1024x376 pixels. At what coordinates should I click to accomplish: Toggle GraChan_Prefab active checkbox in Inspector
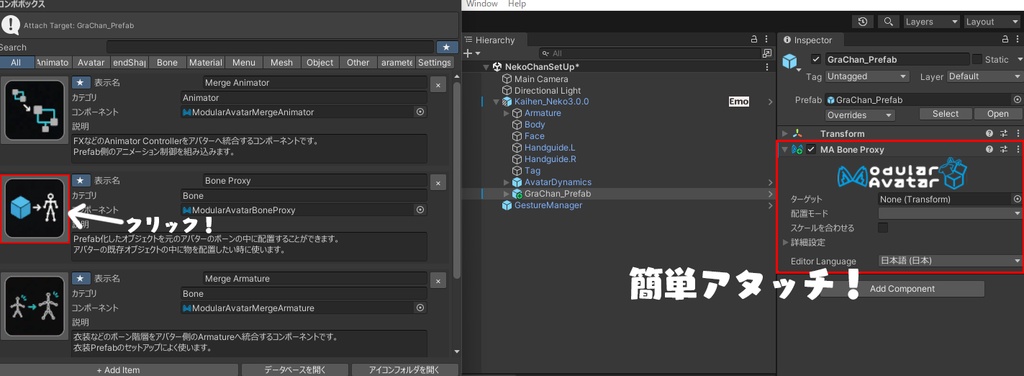816,59
